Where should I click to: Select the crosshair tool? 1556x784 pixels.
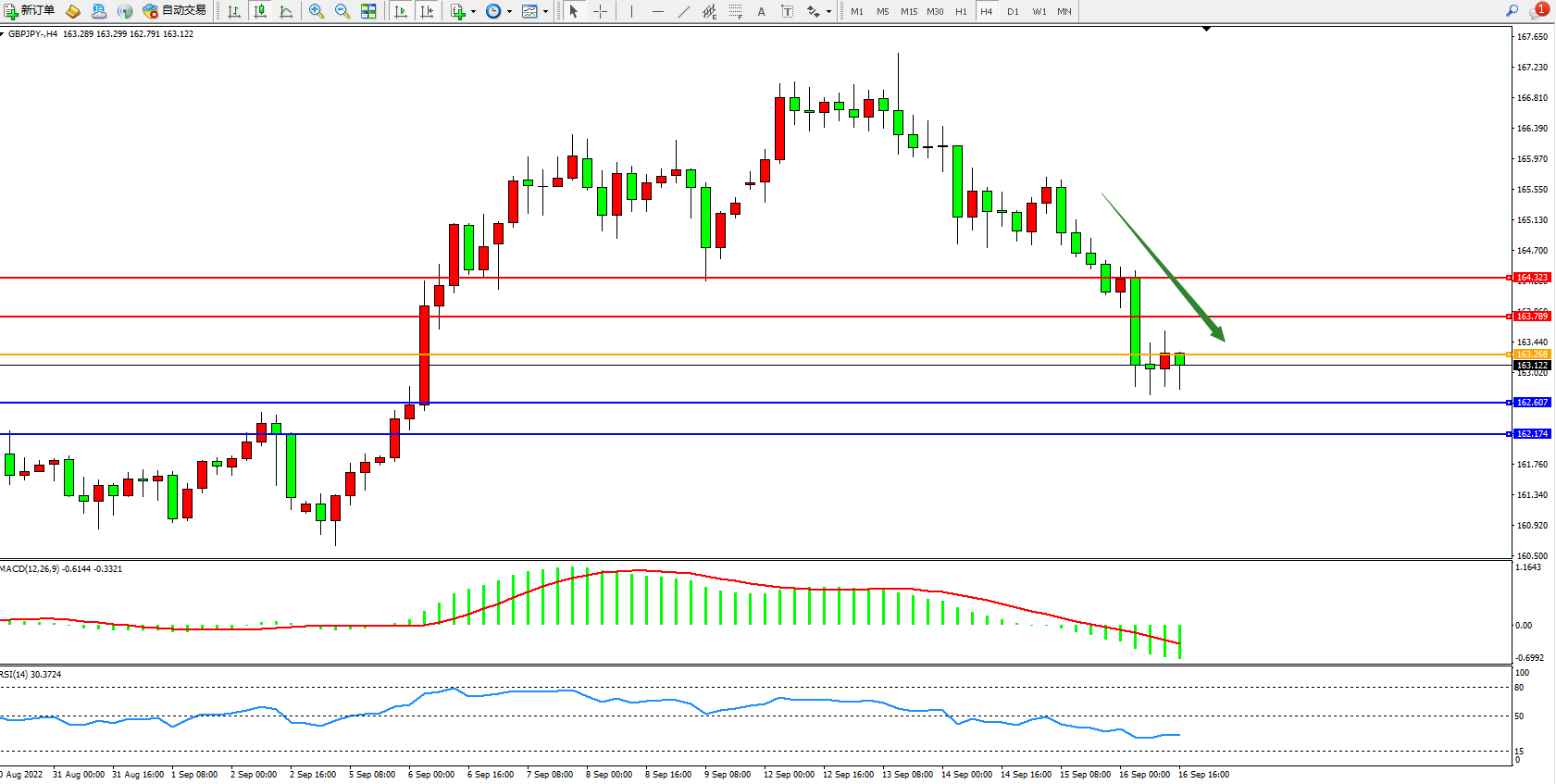(x=600, y=11)
